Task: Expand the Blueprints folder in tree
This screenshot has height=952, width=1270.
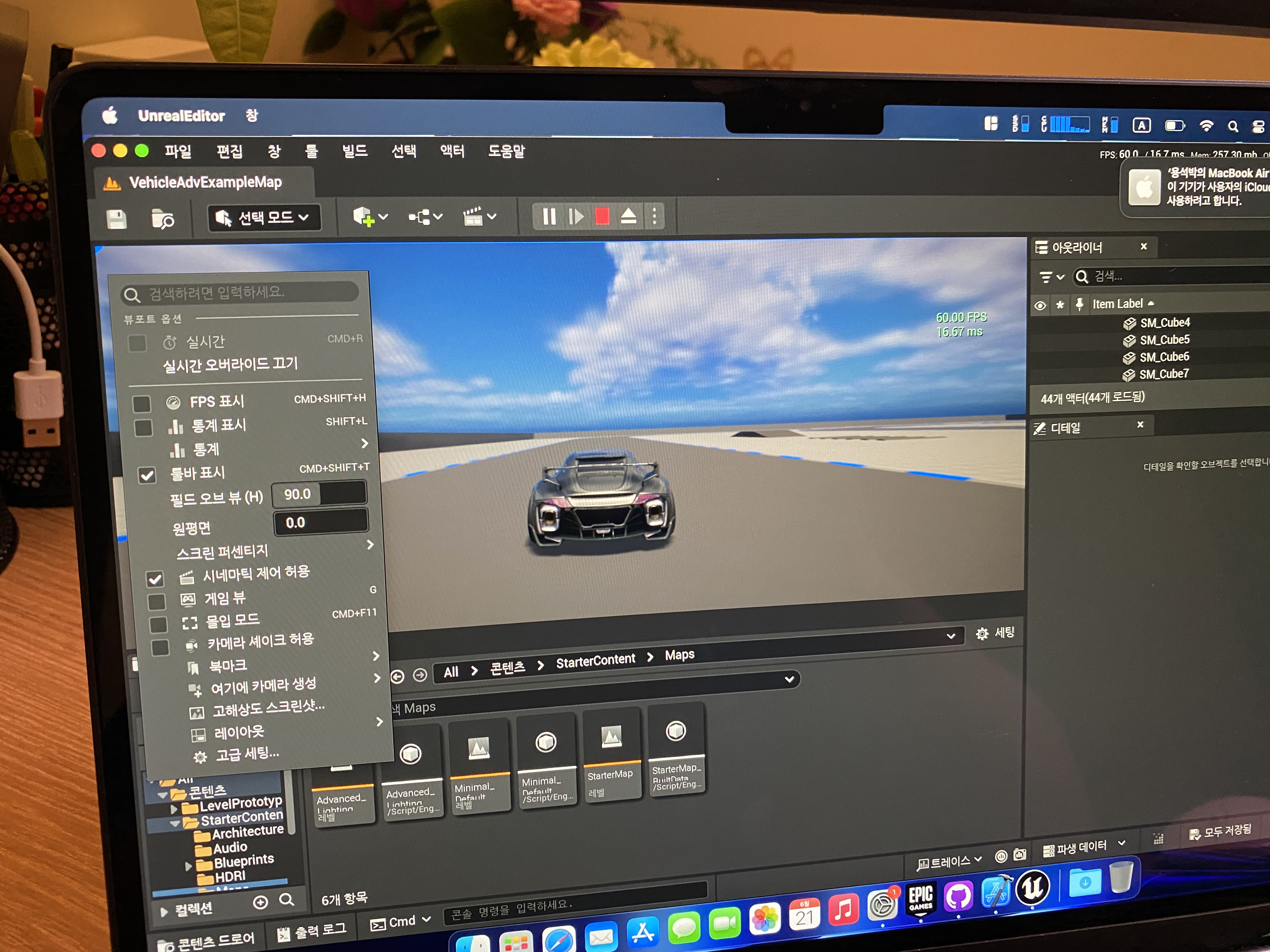Action: [x=188, y=866]
